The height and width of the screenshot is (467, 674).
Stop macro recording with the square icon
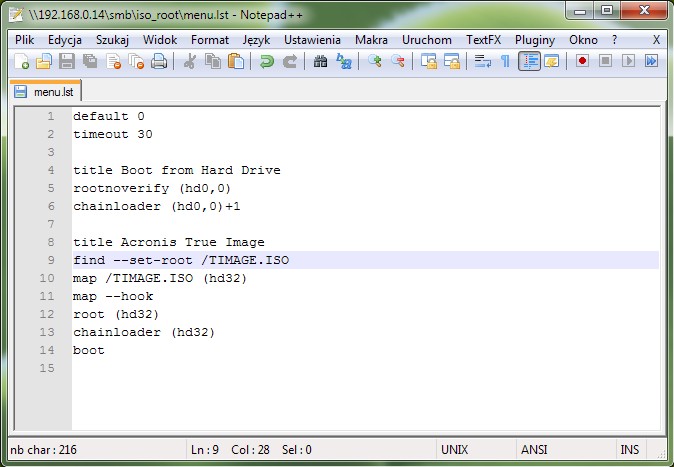point(605,61)
